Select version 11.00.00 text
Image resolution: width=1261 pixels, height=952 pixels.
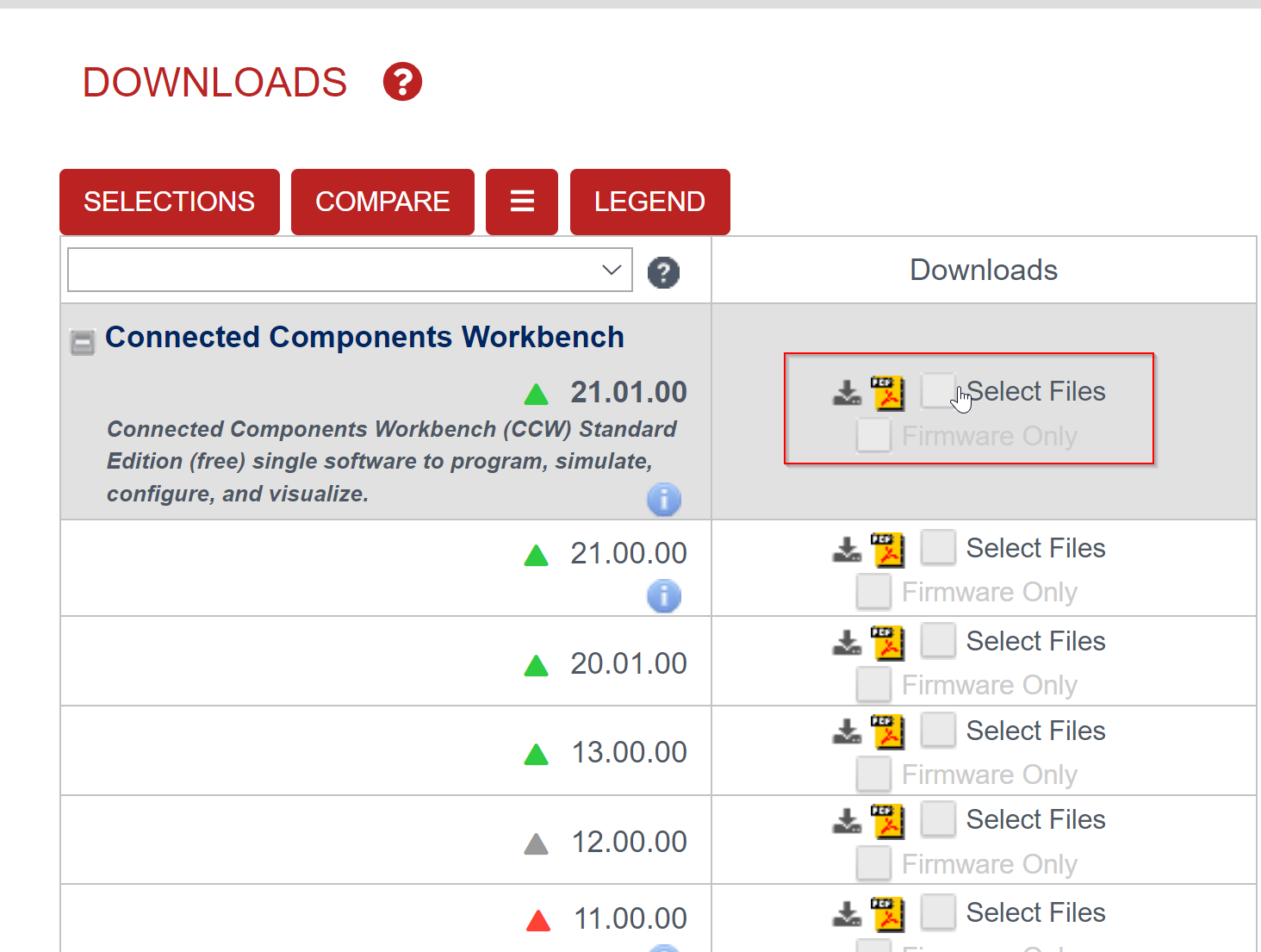coord(630,918)
